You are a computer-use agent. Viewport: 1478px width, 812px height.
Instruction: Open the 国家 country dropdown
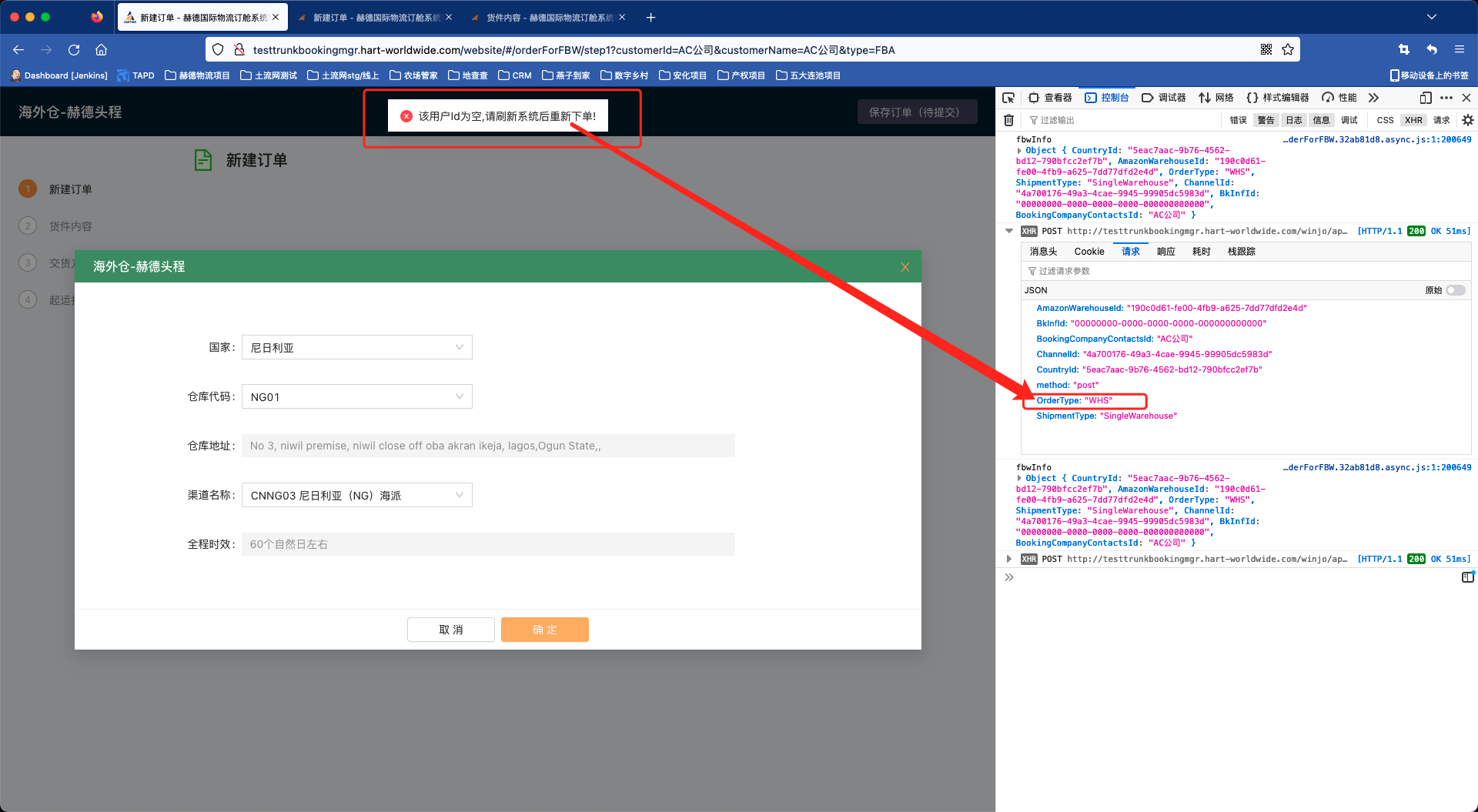pos(356,348)
